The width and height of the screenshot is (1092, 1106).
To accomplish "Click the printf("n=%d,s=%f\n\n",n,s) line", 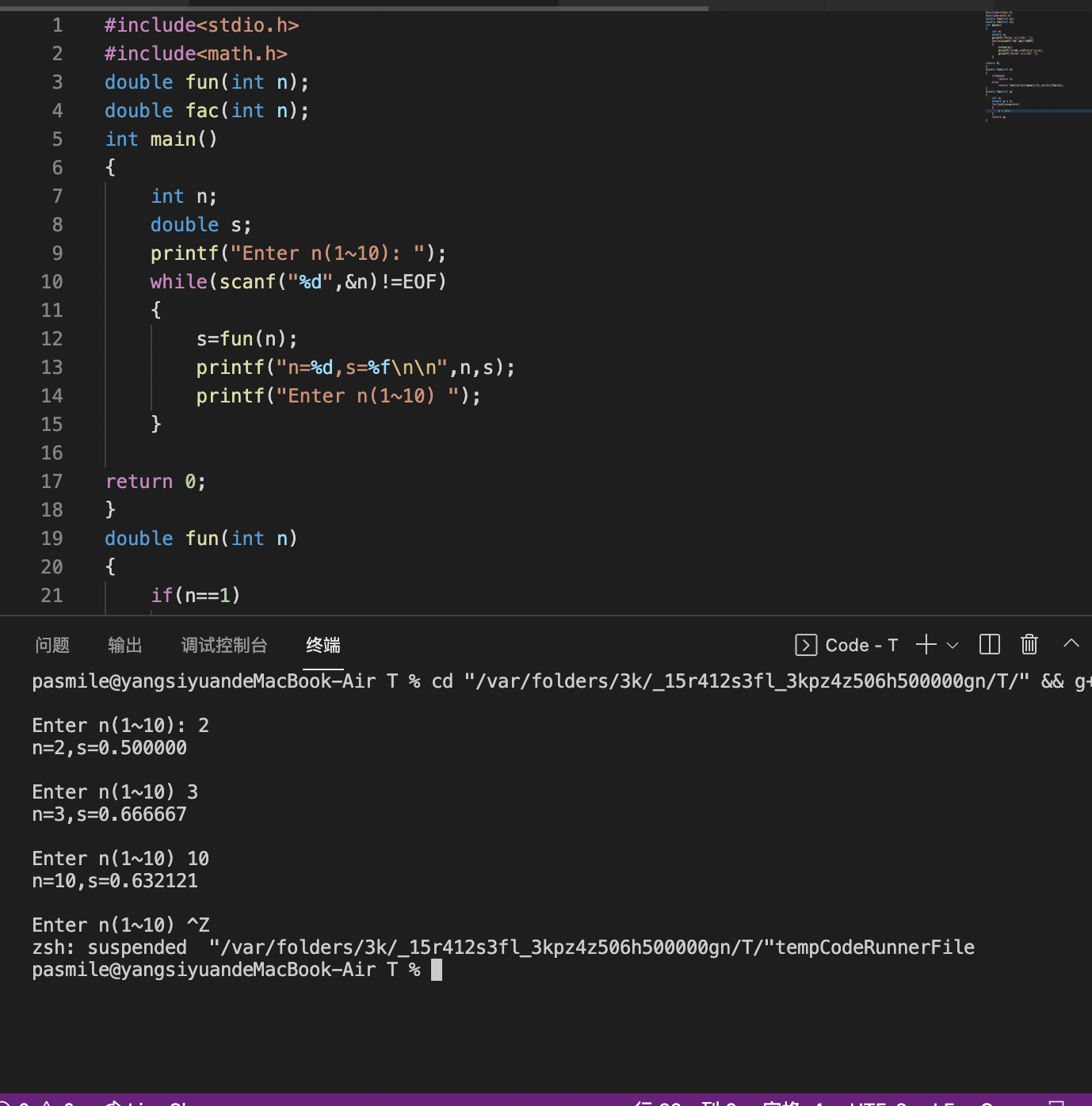I will (356, 368).
